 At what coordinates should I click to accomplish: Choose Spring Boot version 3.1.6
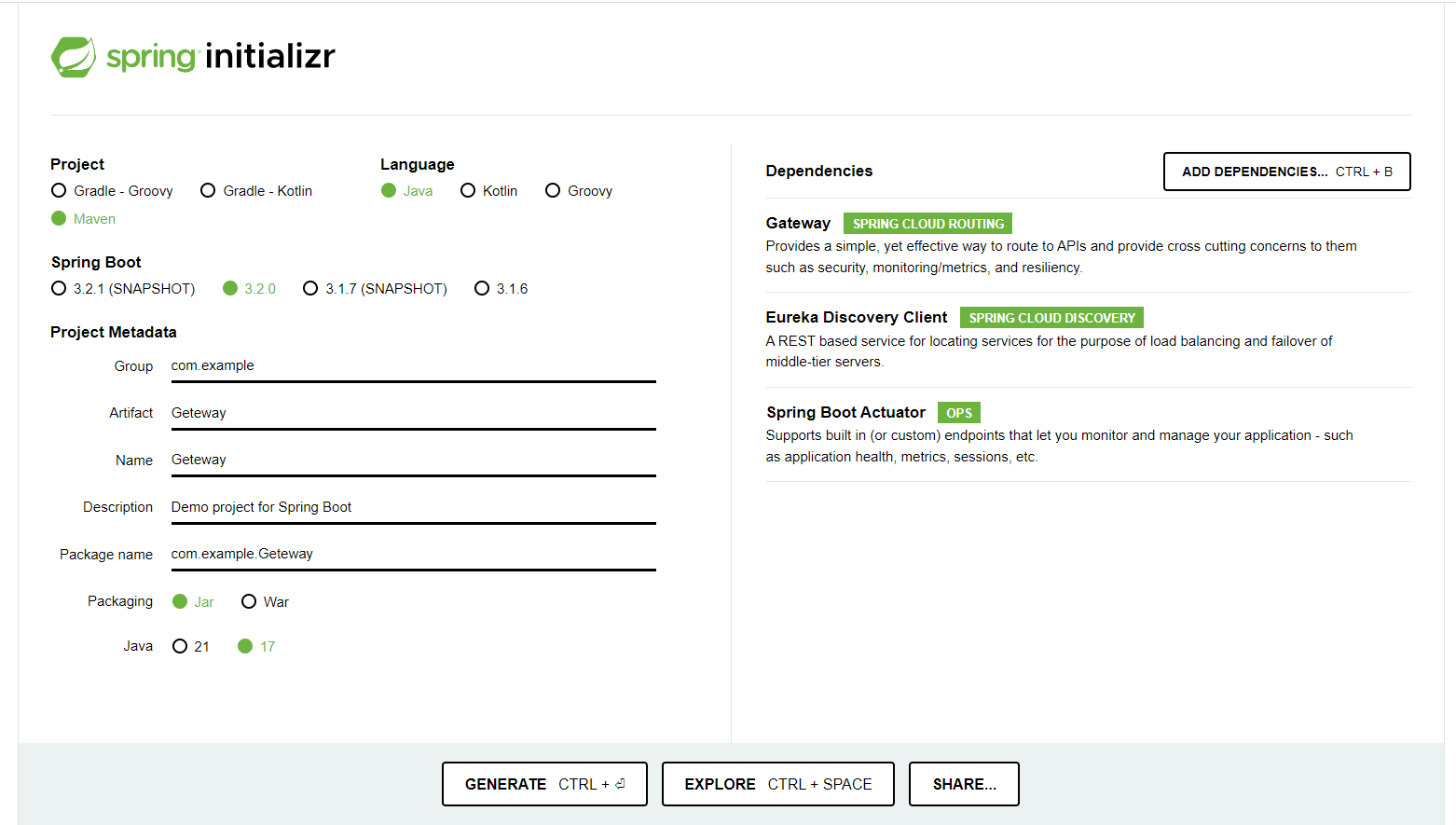pyautogui.click(x=482, y=289)
